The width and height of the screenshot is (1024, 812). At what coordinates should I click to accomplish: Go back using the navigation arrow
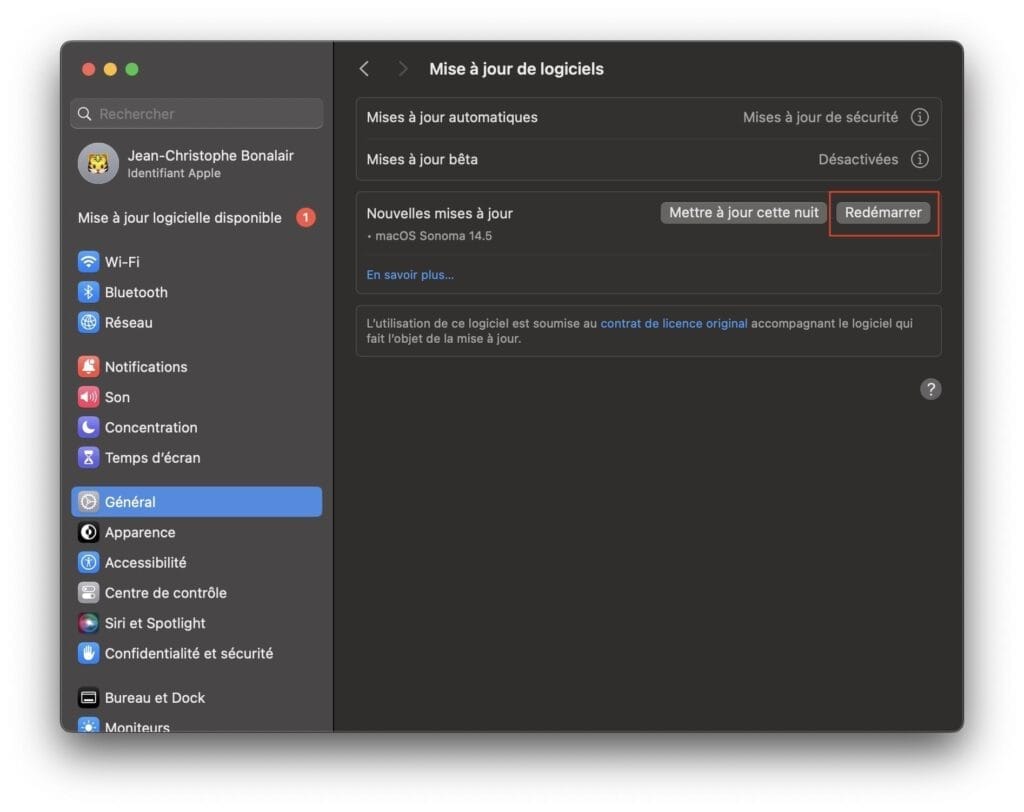point(364,68)
